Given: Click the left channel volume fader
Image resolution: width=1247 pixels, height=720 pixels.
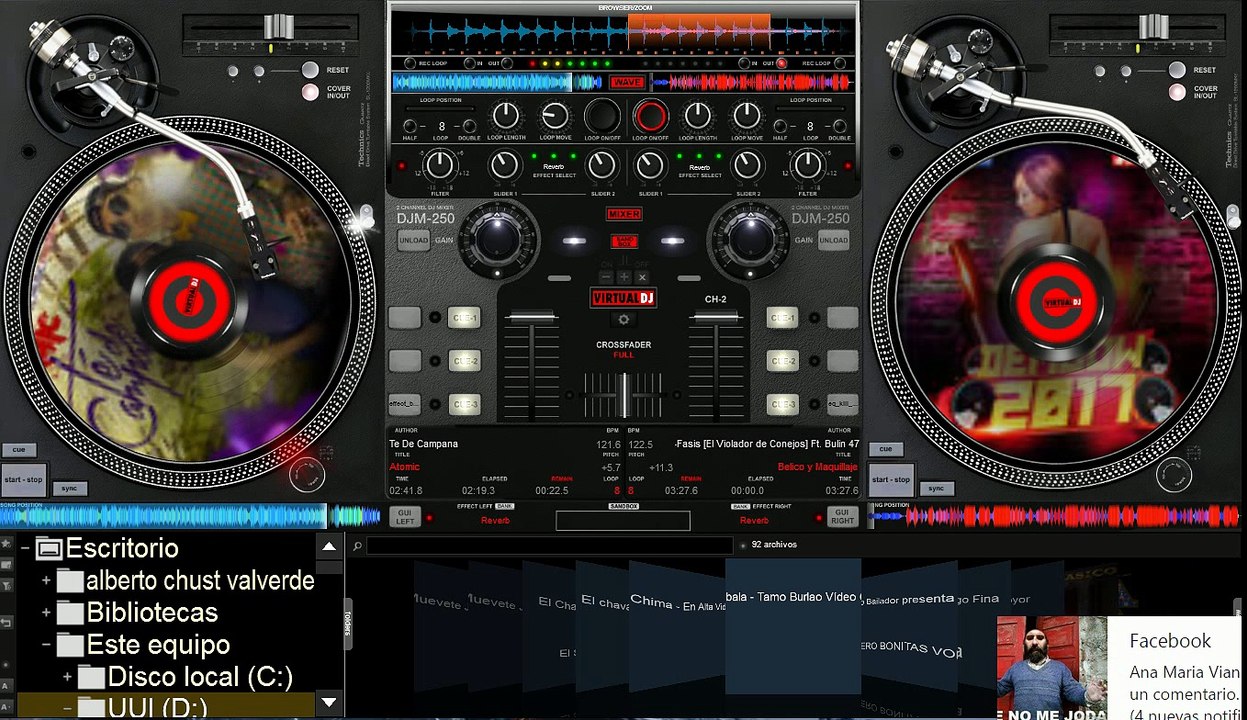Looking at the screenshot, I should point(530,316).
